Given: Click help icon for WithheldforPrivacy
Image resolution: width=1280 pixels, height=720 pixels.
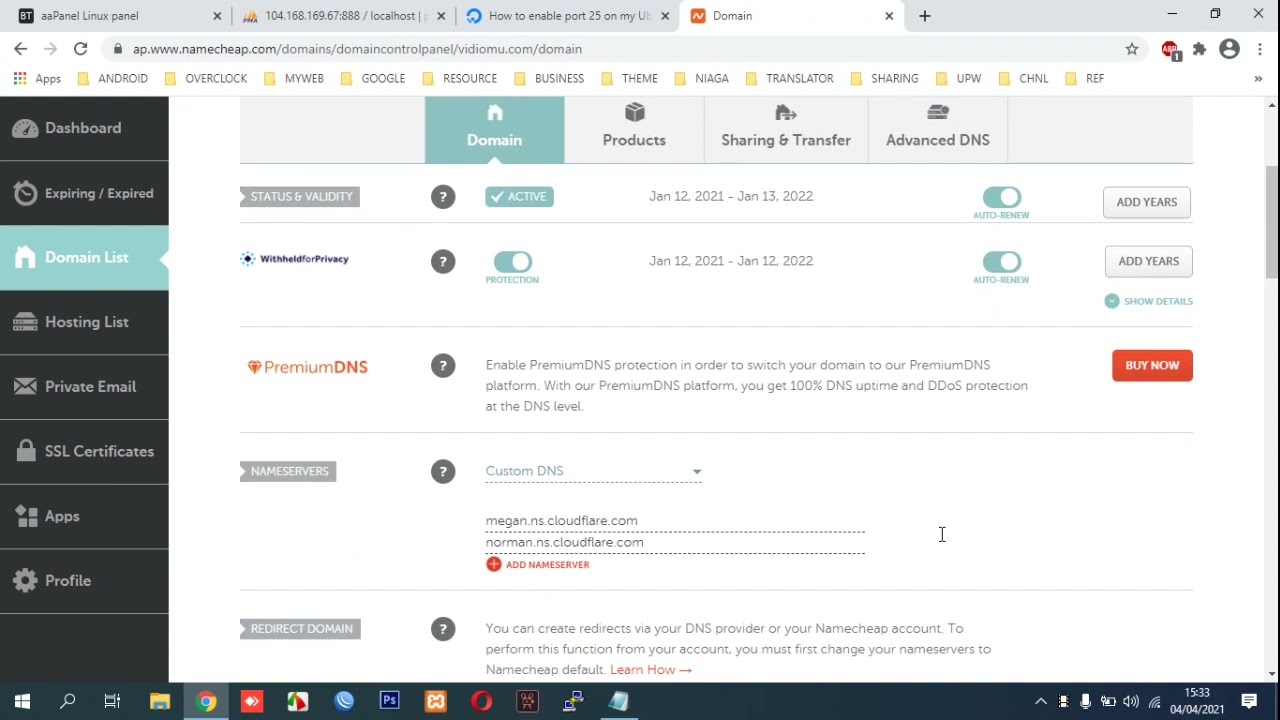Looking at the screenshot, I should 443,262.
